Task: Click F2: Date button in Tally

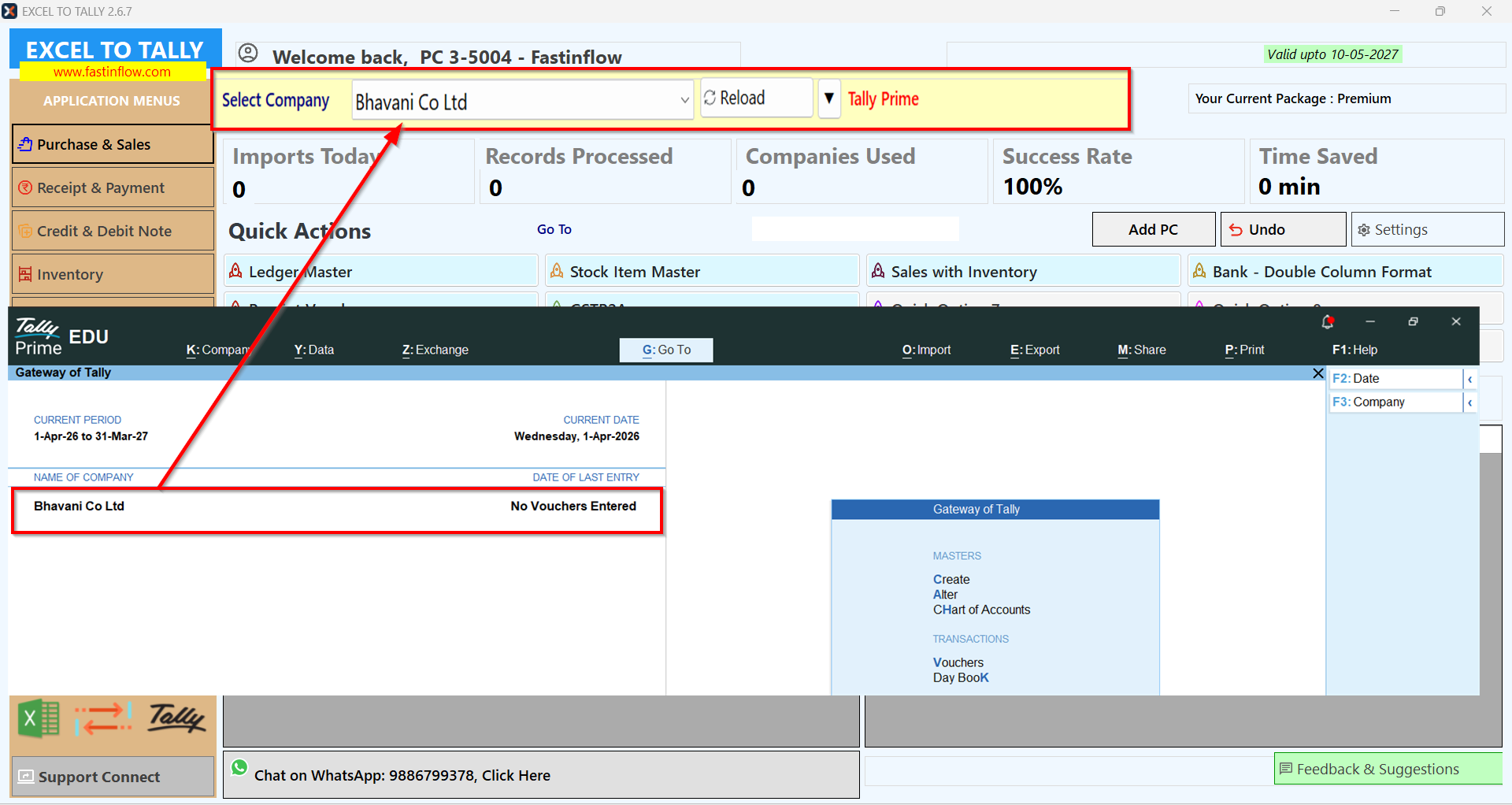Action: point(1395,379)
